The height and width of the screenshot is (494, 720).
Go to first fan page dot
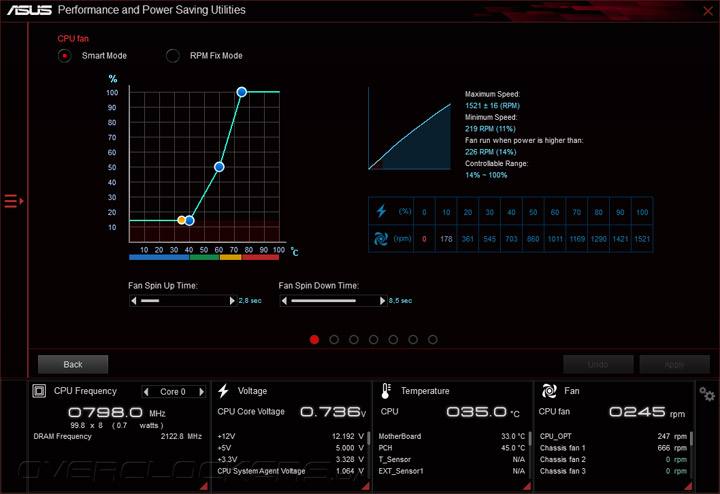pyautogui.click(x=314, y=339)
